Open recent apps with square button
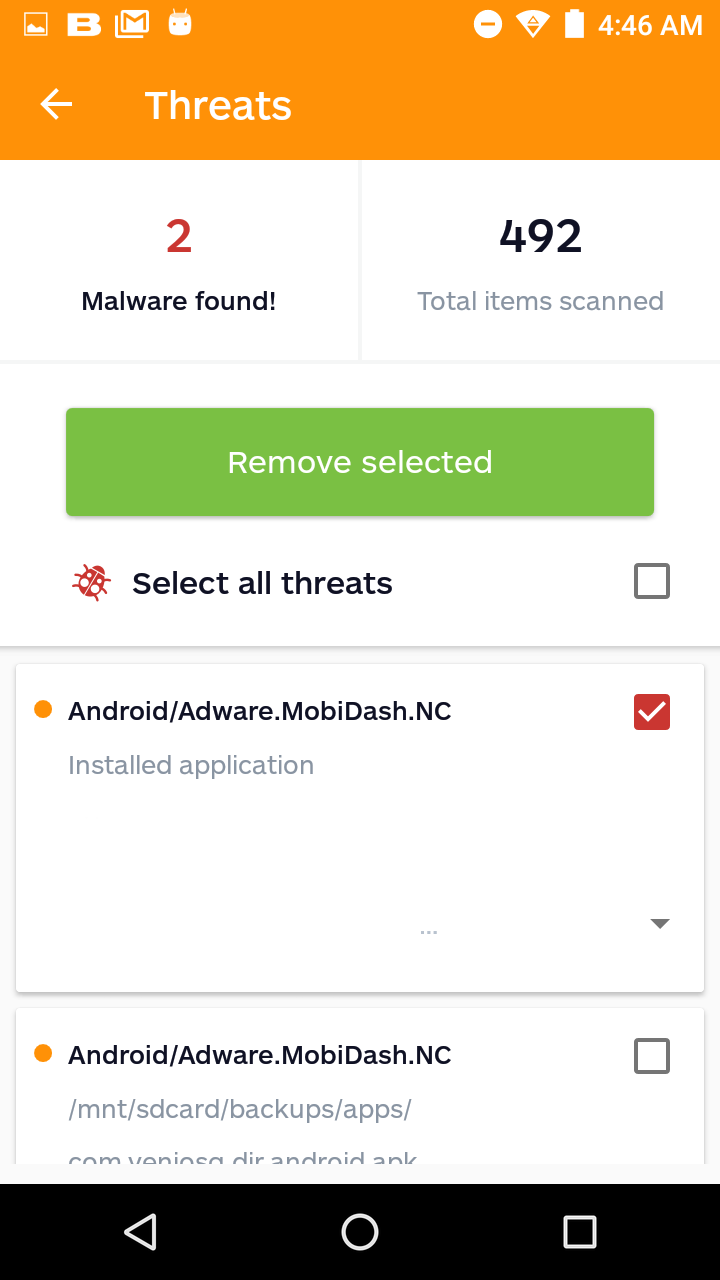720x1280 pixels. (580, 1232)
